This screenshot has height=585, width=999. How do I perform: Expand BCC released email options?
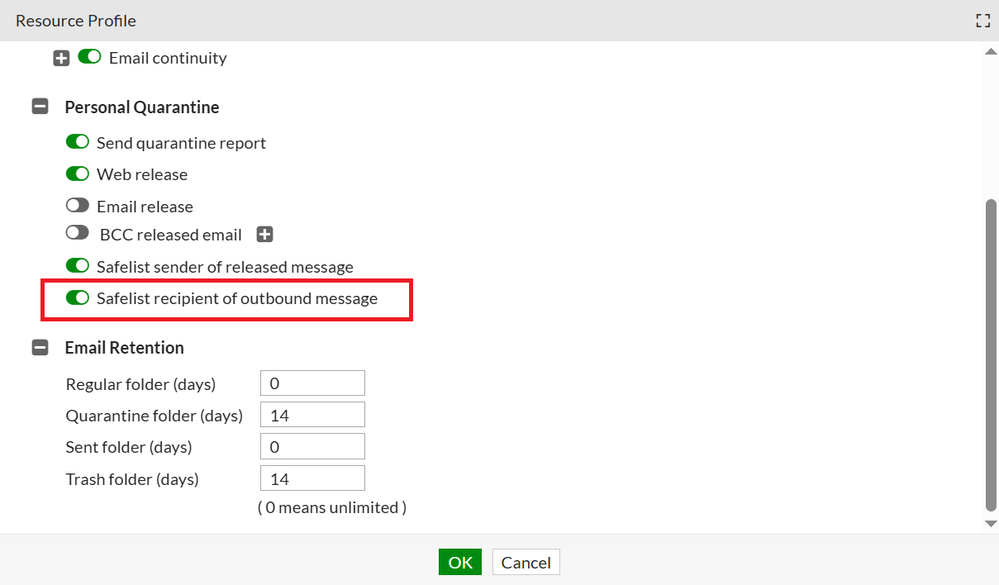(264, 235)
